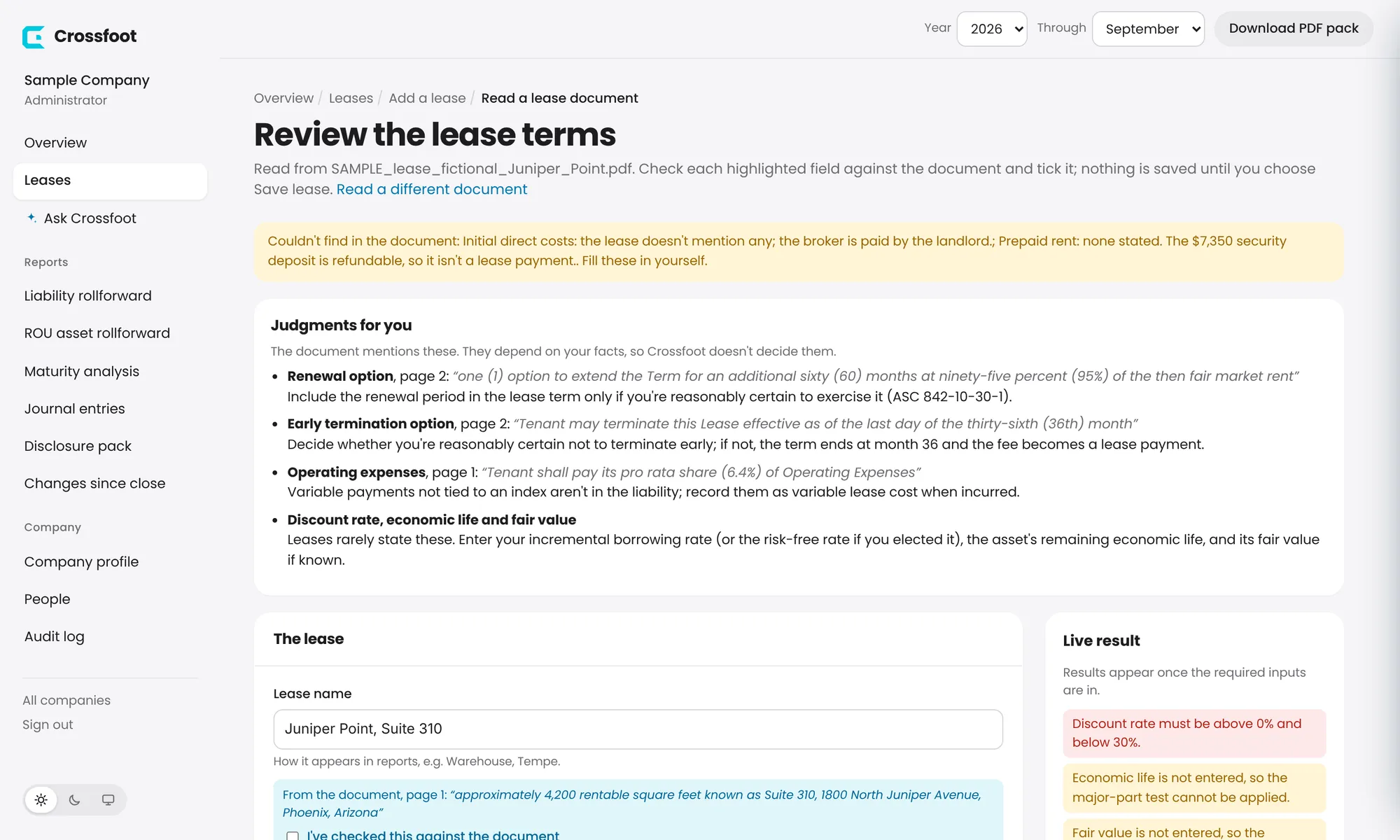Open the Disclosure pack
Viewport: 1400px width, 840px height.
click(110, 446)
